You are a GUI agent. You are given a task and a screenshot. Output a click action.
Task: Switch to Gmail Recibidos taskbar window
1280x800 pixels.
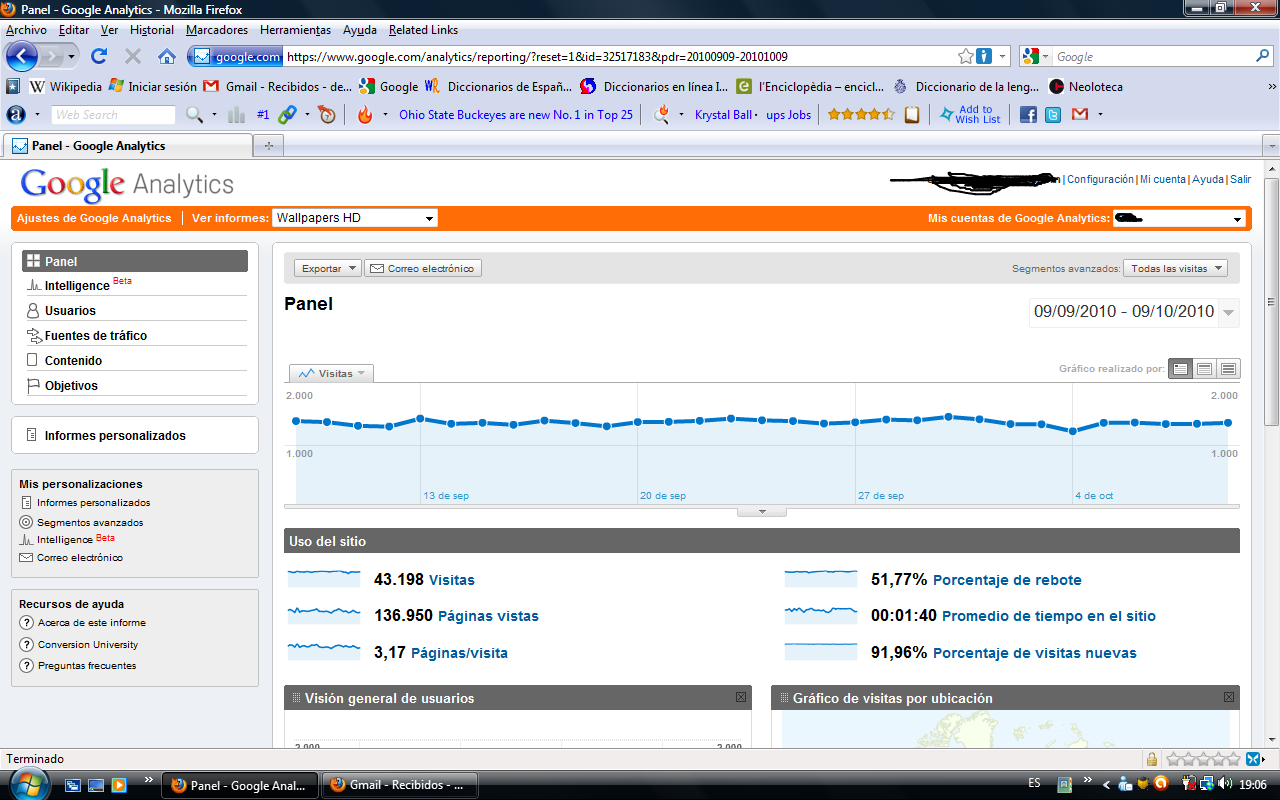(x=400, y=785)
